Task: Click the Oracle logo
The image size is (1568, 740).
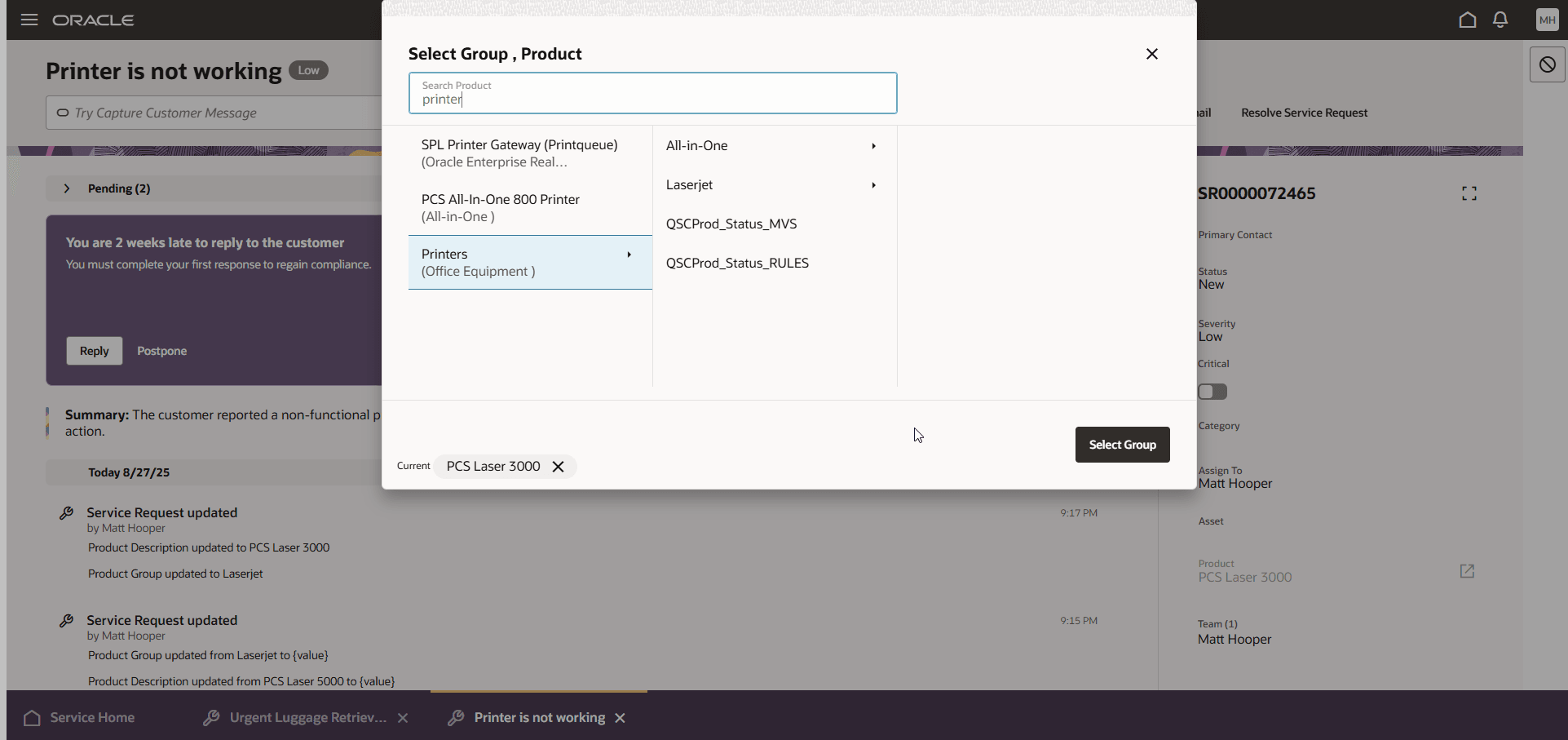Action: click(x=94, y=20)
